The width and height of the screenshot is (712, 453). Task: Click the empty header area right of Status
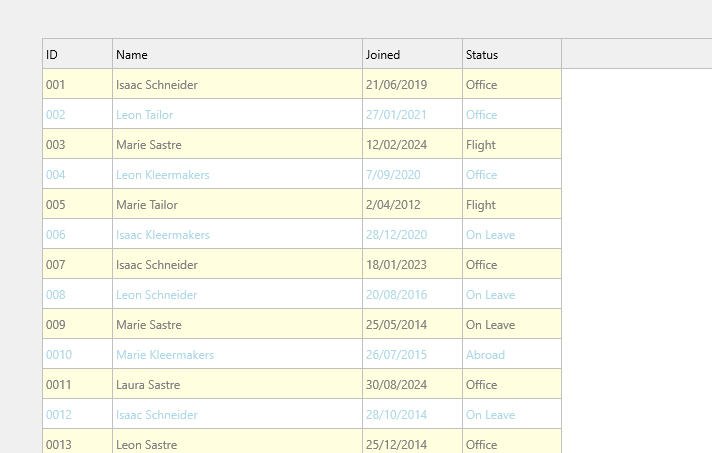637,54
